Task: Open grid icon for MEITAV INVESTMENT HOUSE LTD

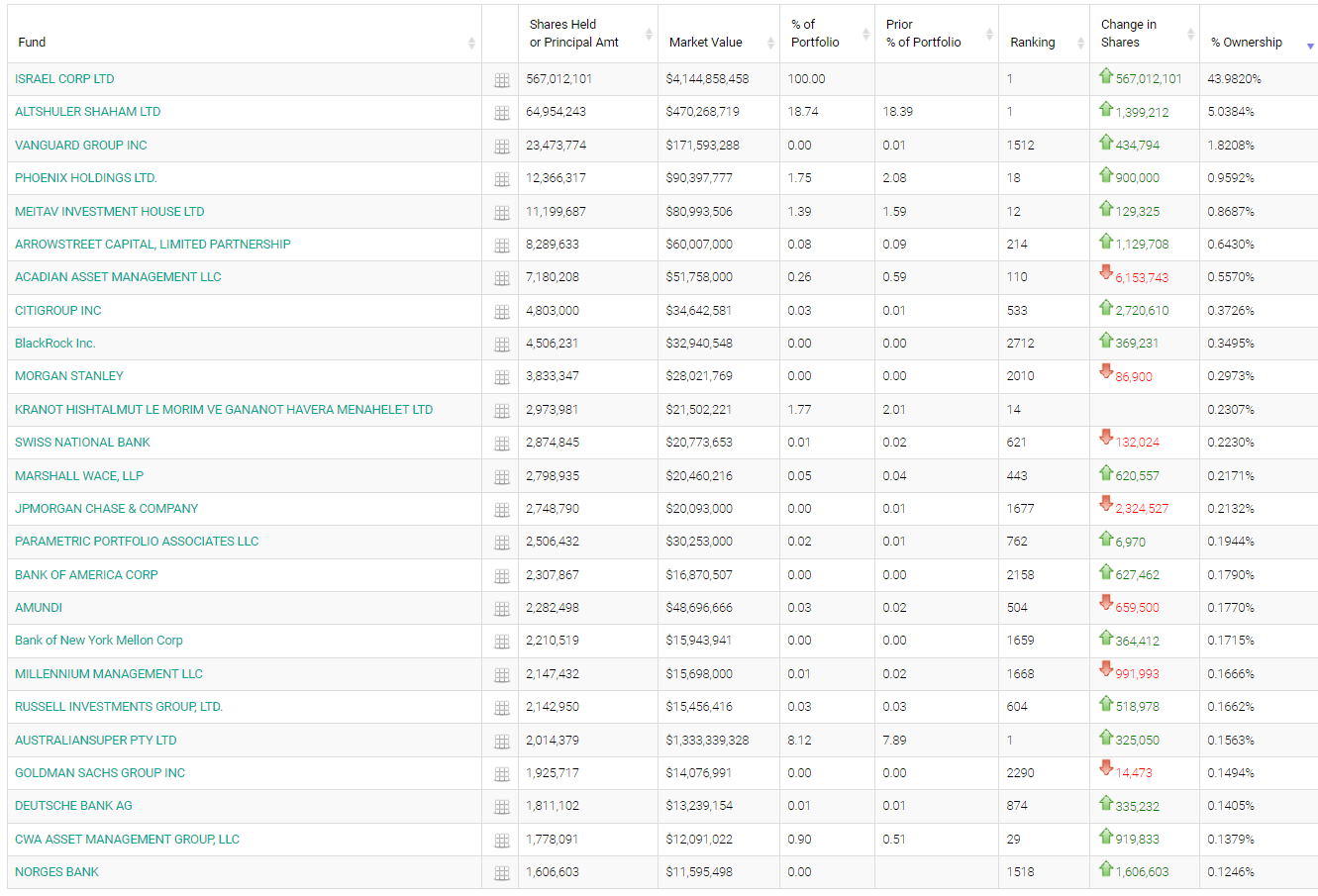Action: (x=502, y=212)
